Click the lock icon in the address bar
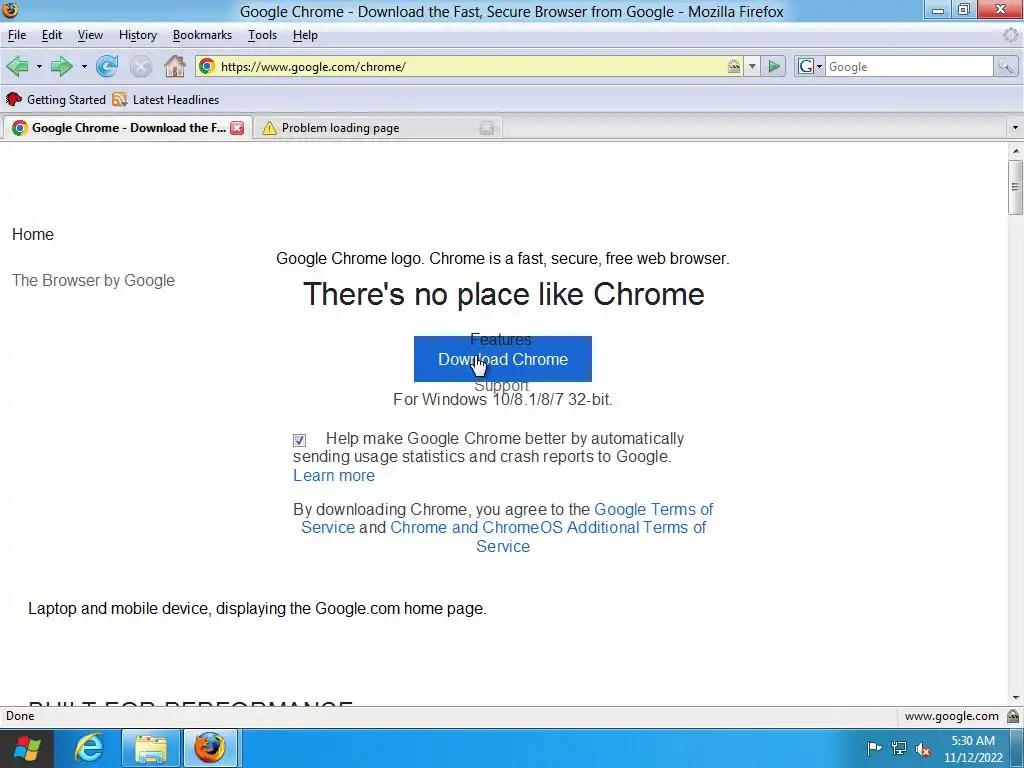Image resolution: width=1024 pixels, height=768 pixels. [734, 66]
